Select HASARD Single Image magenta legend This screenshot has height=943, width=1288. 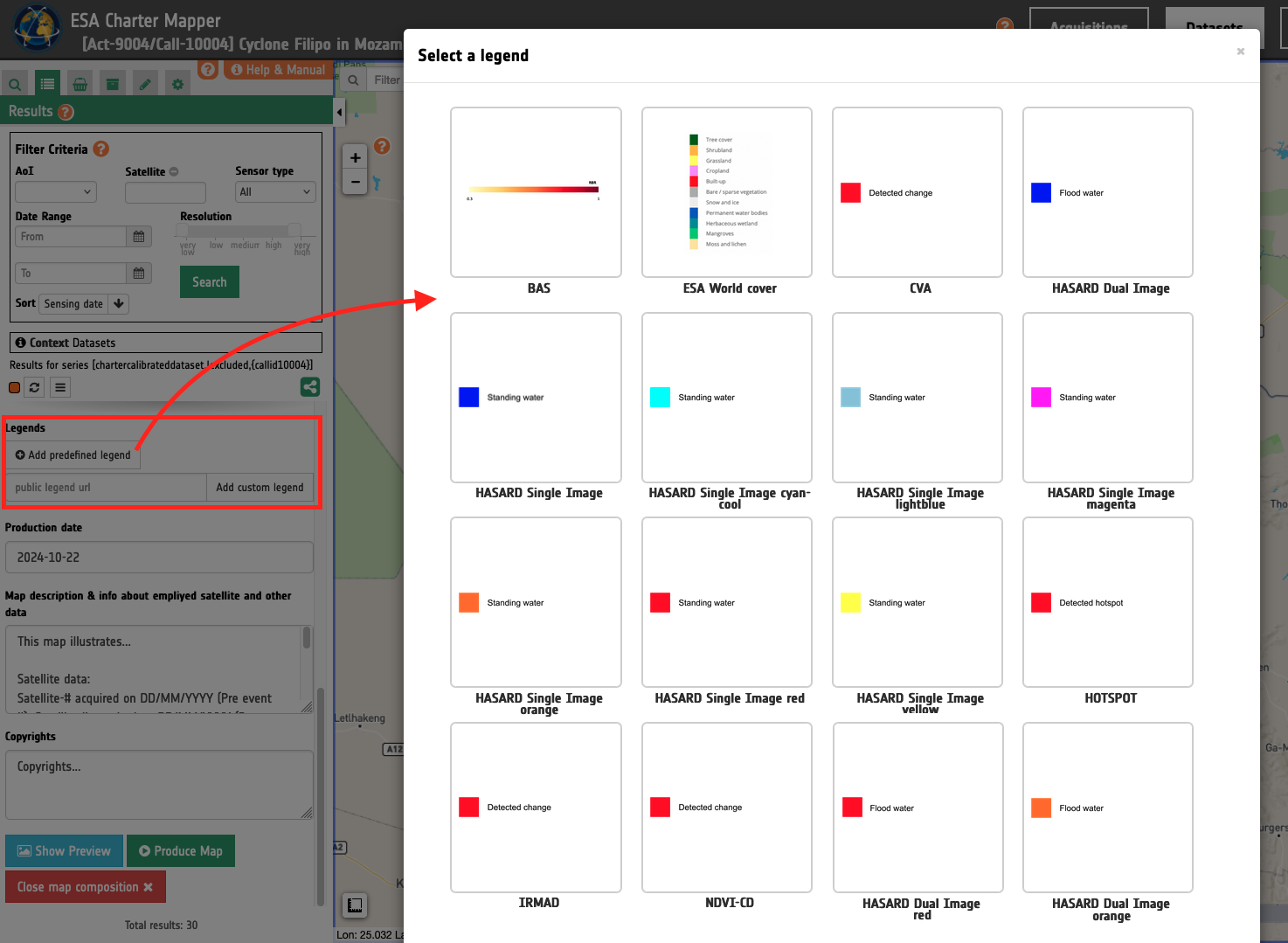1108,398
